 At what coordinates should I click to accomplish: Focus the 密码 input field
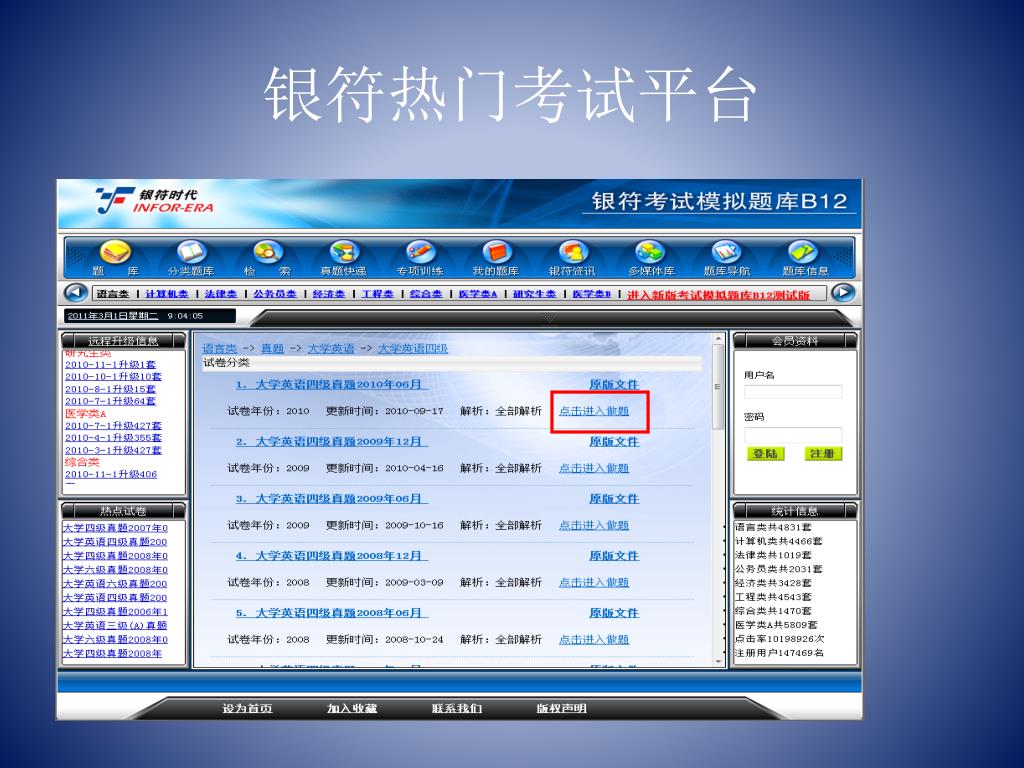click(x=793, y=434)
